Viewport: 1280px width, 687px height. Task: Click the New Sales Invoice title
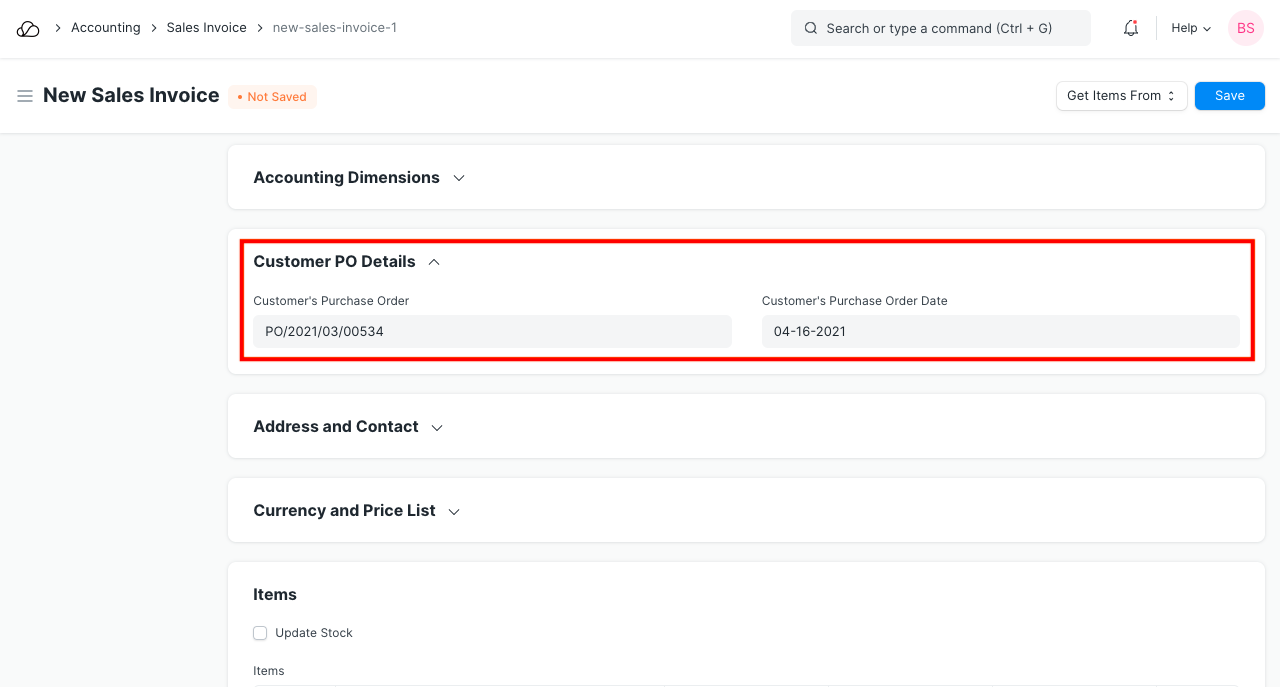[131, 96]
